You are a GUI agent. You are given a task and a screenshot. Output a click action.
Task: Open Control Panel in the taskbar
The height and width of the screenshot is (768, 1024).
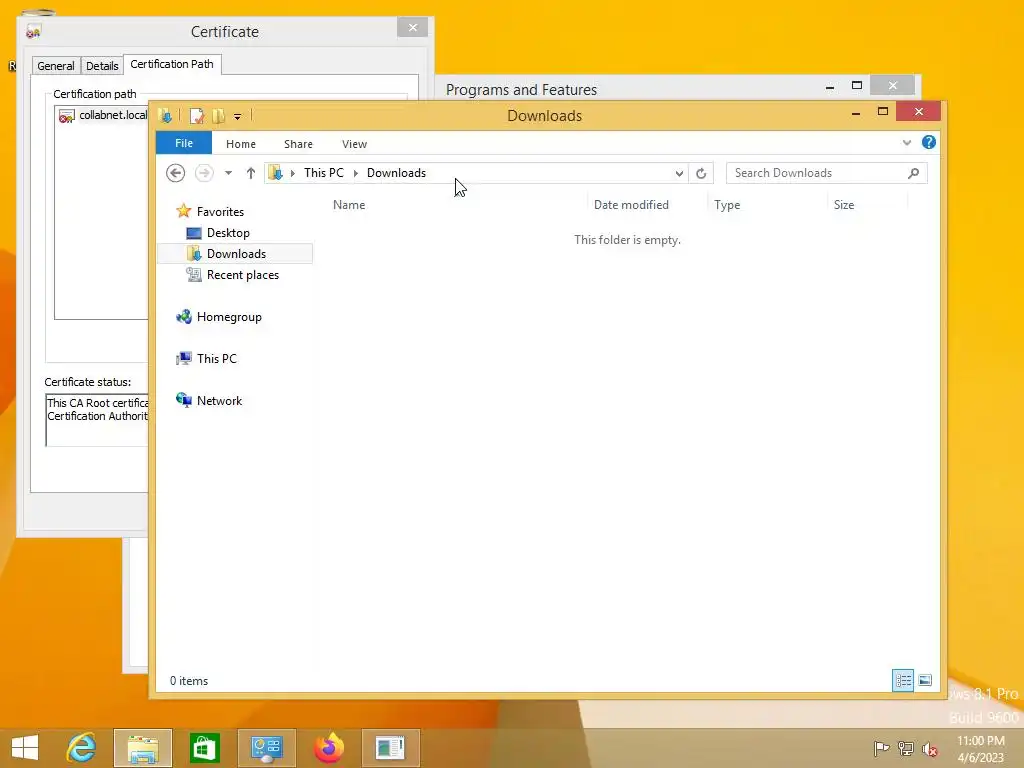[266, 748]
